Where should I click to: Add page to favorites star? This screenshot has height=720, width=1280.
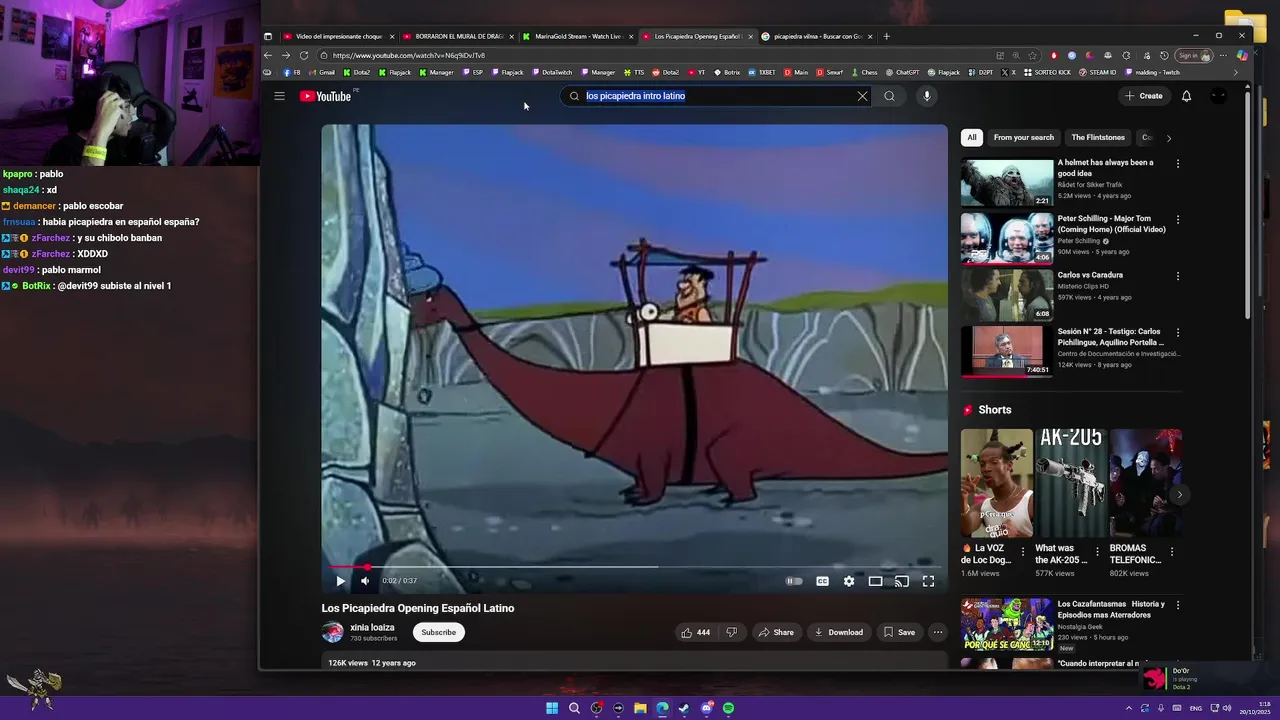pyautogui.click(x=1032, y=55)
